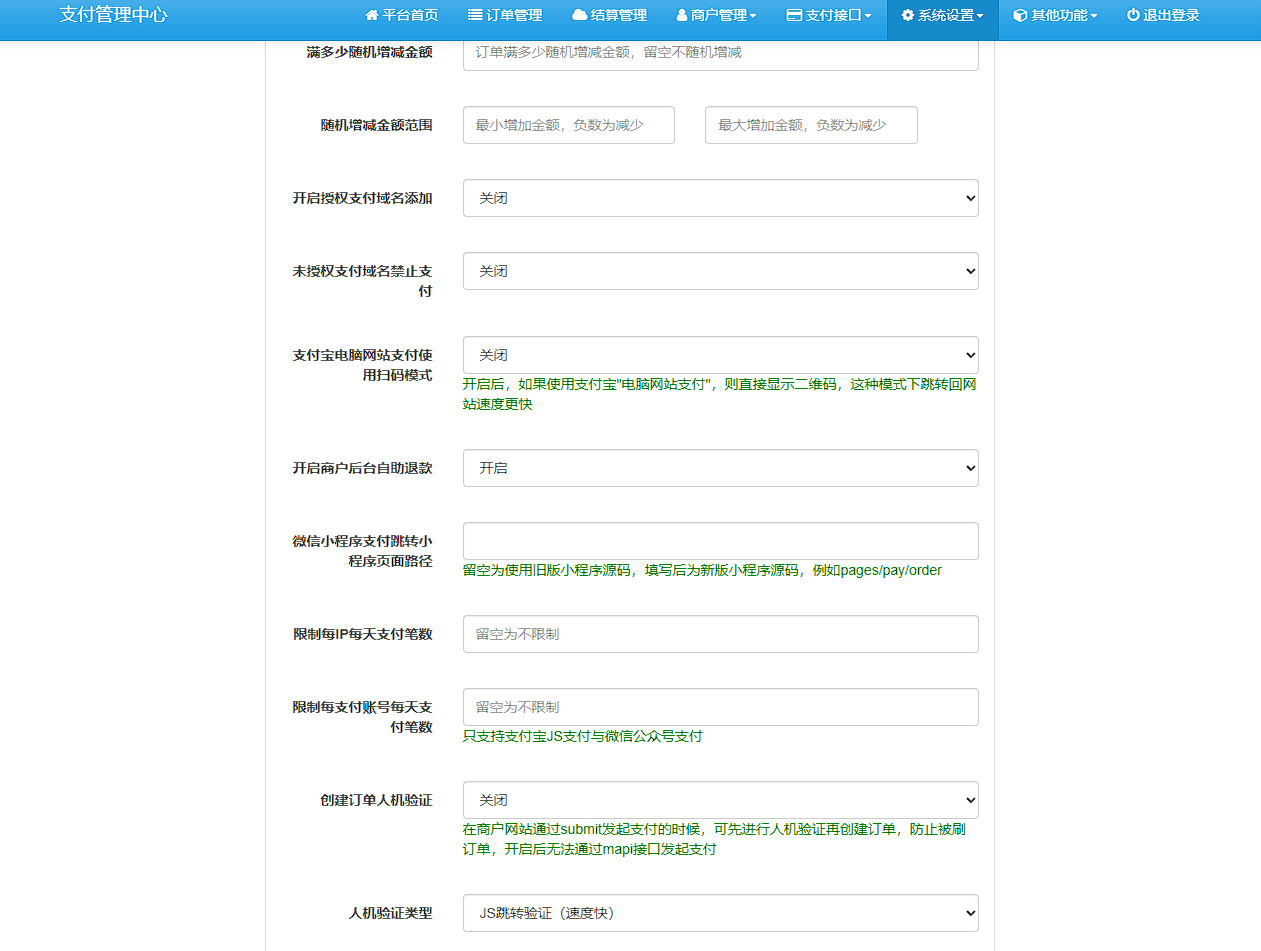Click the 最小增加金额 input box
Image resolution: width=1261 pixels, height=951 pixels.
tap(568, 124)
